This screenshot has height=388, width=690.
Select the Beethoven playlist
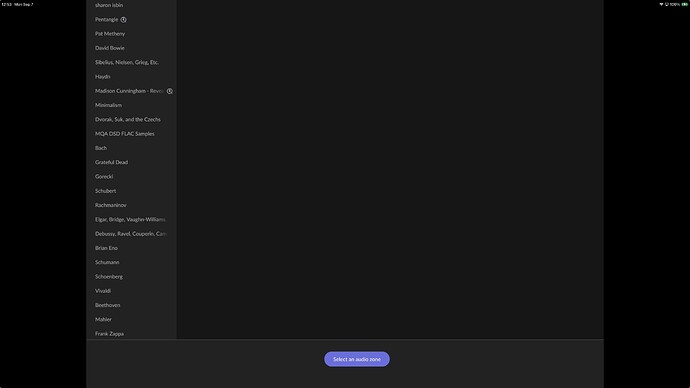click(107, 305)
